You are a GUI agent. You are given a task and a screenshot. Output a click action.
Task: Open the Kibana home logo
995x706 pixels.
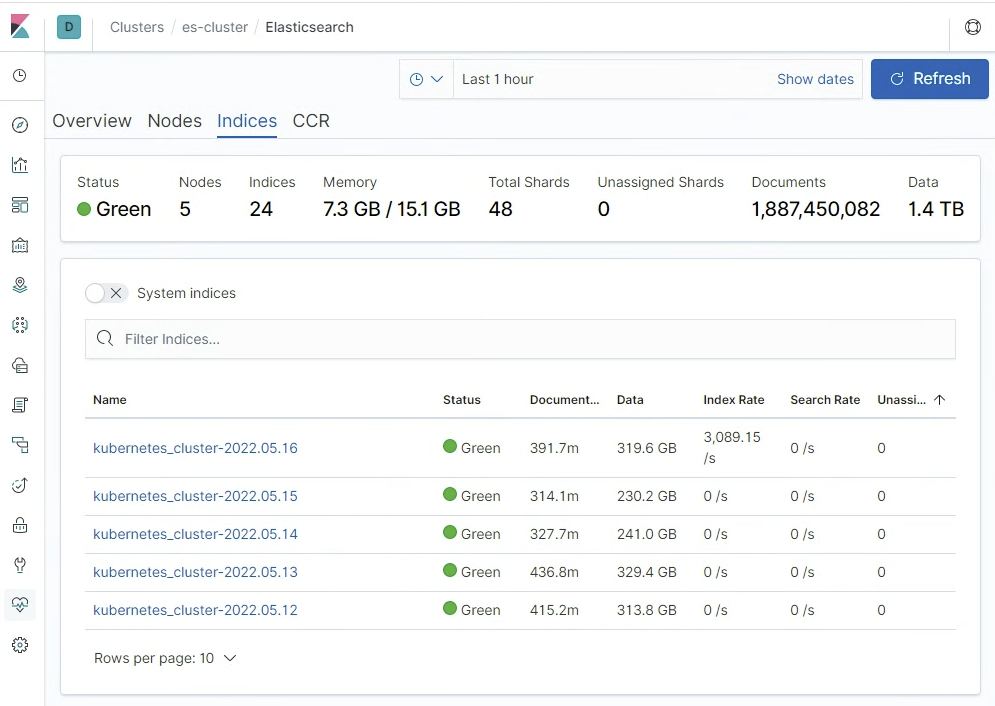coord(20,27)
